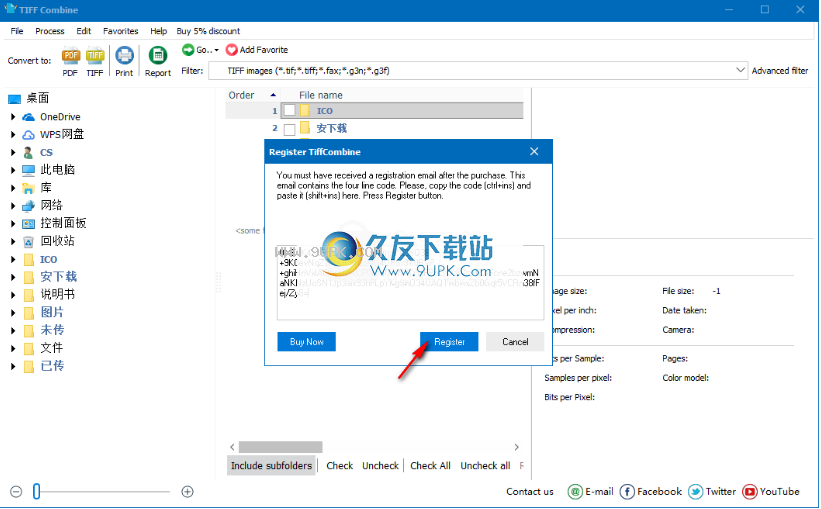Click the green Go arrow icon

(188, 49)
